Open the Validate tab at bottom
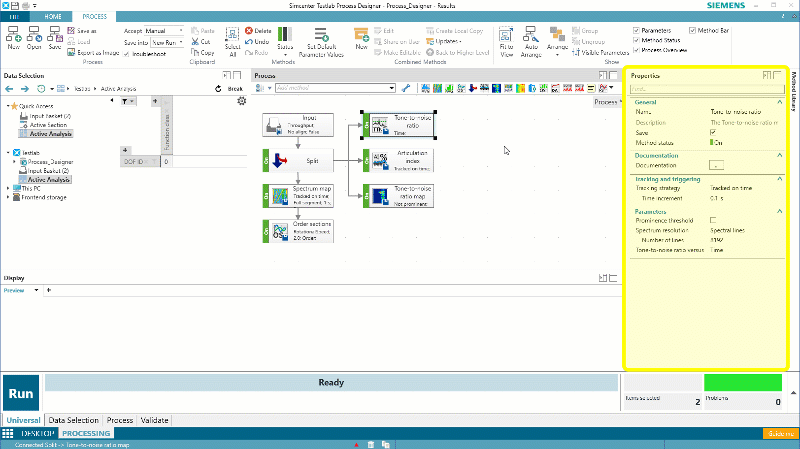This screenshot has height=449, width=800. coord(154,420)
